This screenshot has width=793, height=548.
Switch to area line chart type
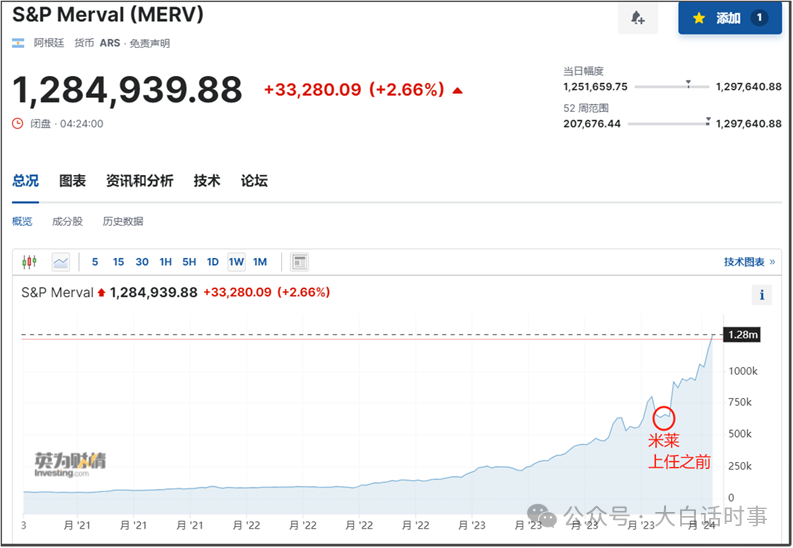(x=61, y=262)
